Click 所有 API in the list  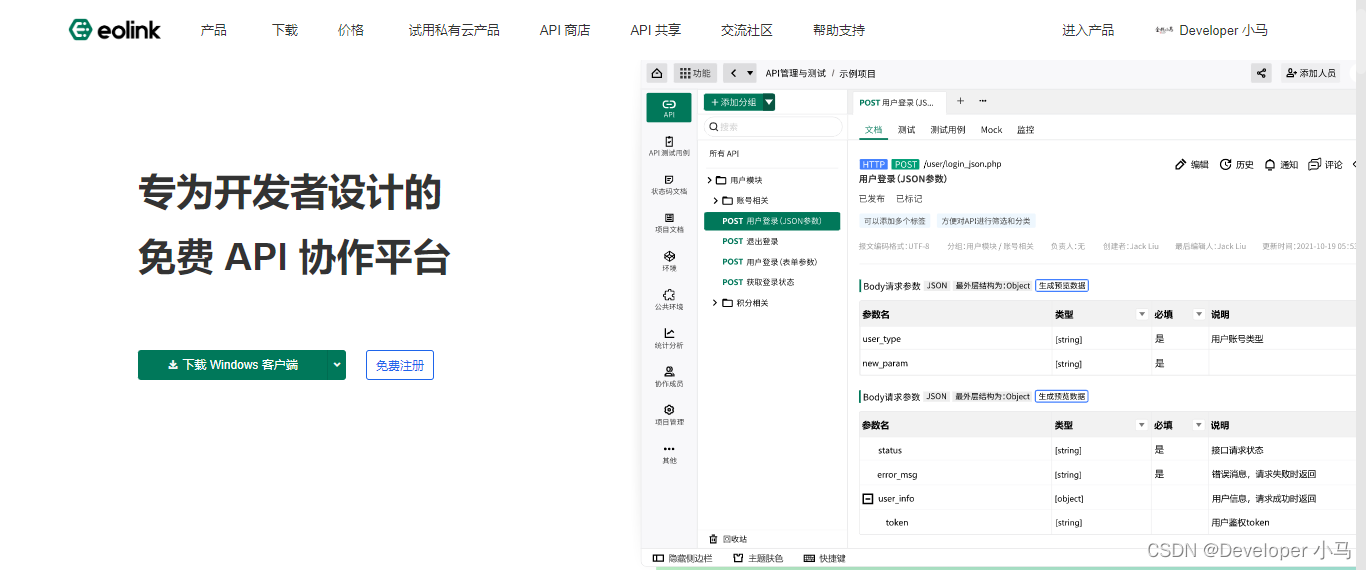[x=724, y=153]
